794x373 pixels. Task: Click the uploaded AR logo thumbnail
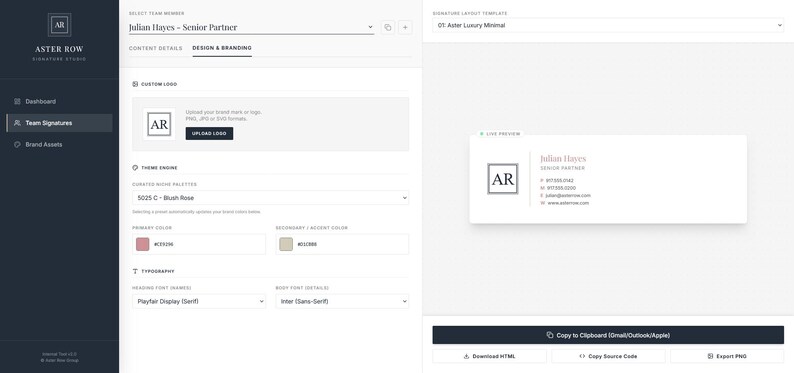[159, 124]
